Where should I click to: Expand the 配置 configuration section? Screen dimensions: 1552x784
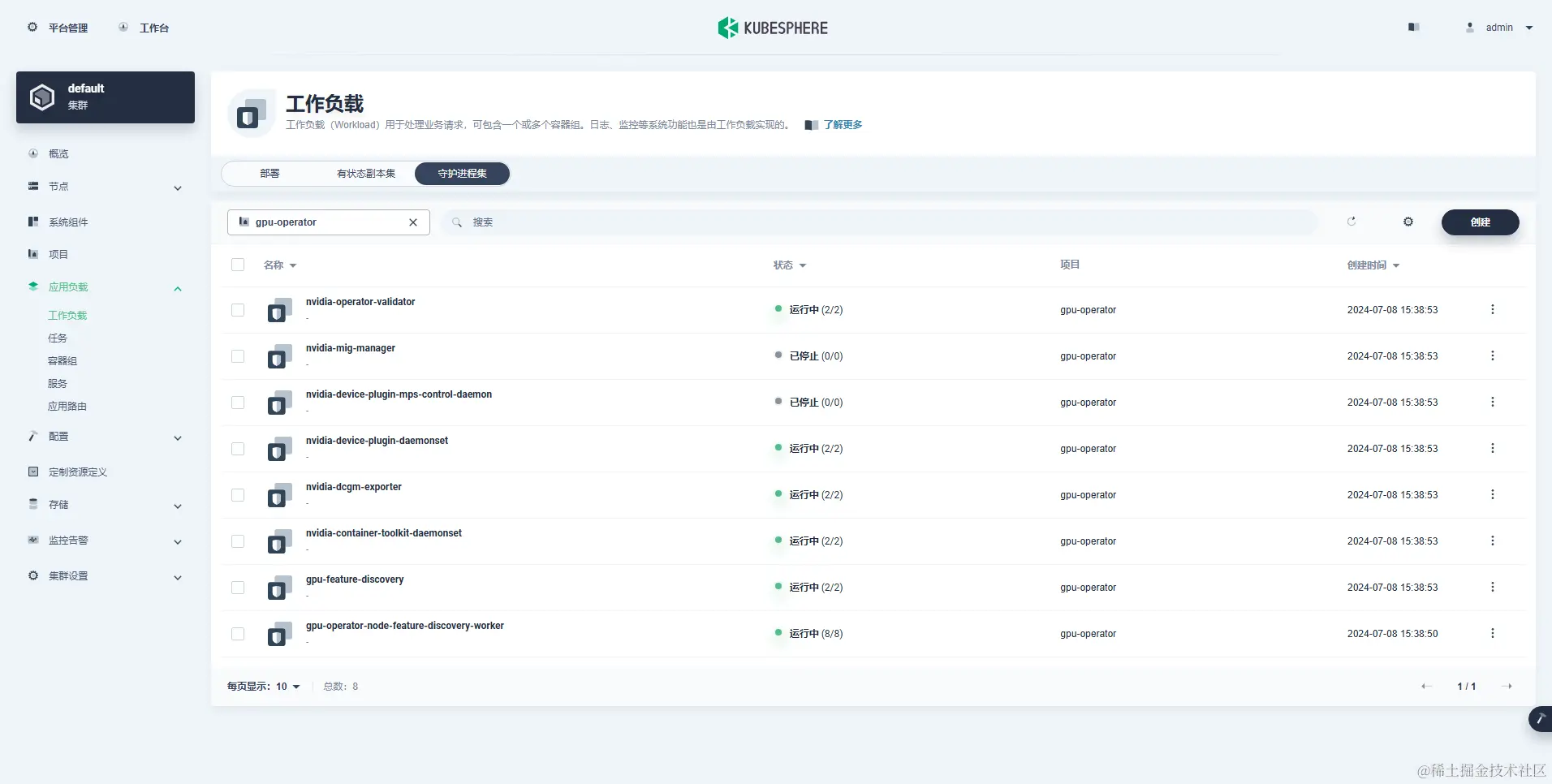tap(106, 437)
